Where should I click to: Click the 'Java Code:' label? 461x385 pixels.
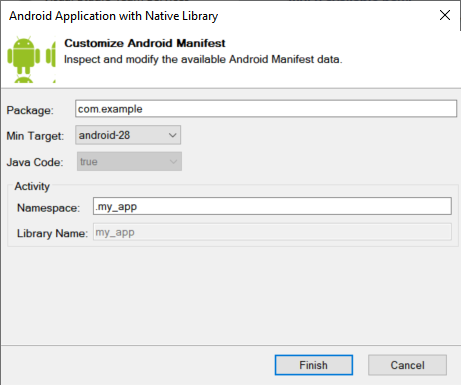click(35, 162)
